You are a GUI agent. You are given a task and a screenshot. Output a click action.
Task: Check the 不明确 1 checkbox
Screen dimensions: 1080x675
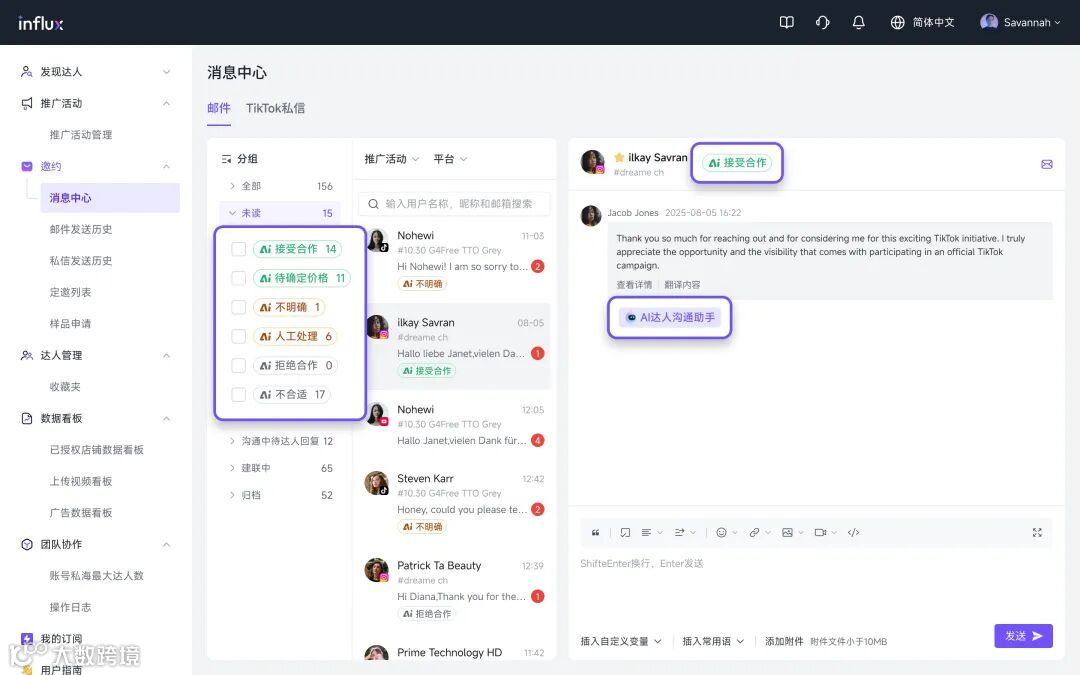238,307
